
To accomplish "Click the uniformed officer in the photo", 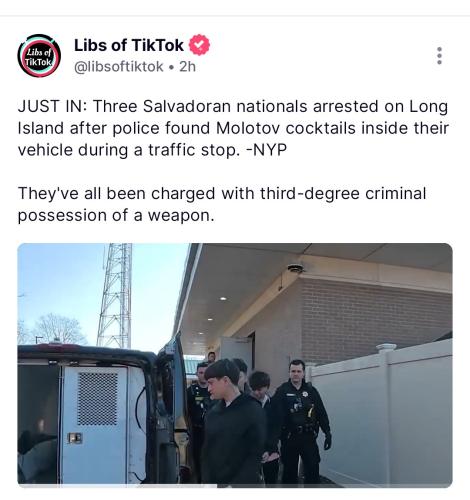I will pos(302,422).
